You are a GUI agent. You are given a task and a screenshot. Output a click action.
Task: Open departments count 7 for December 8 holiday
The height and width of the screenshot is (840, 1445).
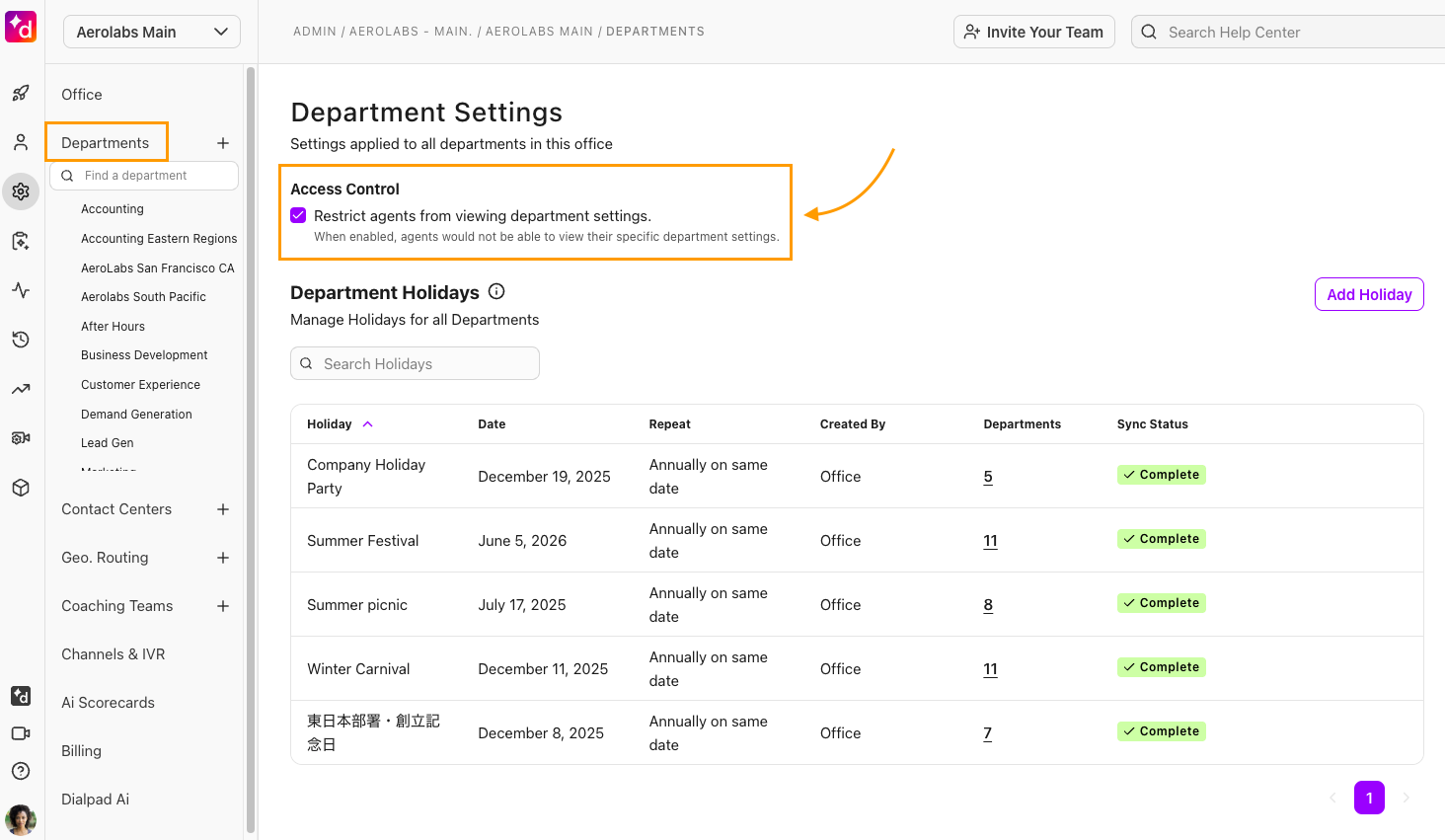[988, 733]
